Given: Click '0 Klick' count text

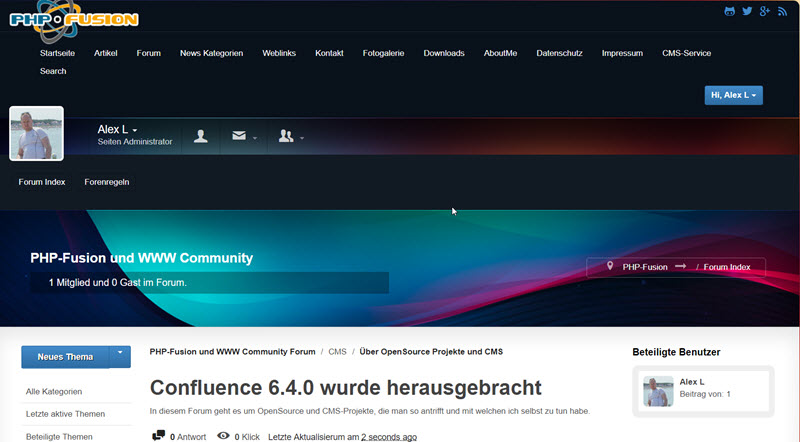Looking at the screenshot, I should click(247, 437).
